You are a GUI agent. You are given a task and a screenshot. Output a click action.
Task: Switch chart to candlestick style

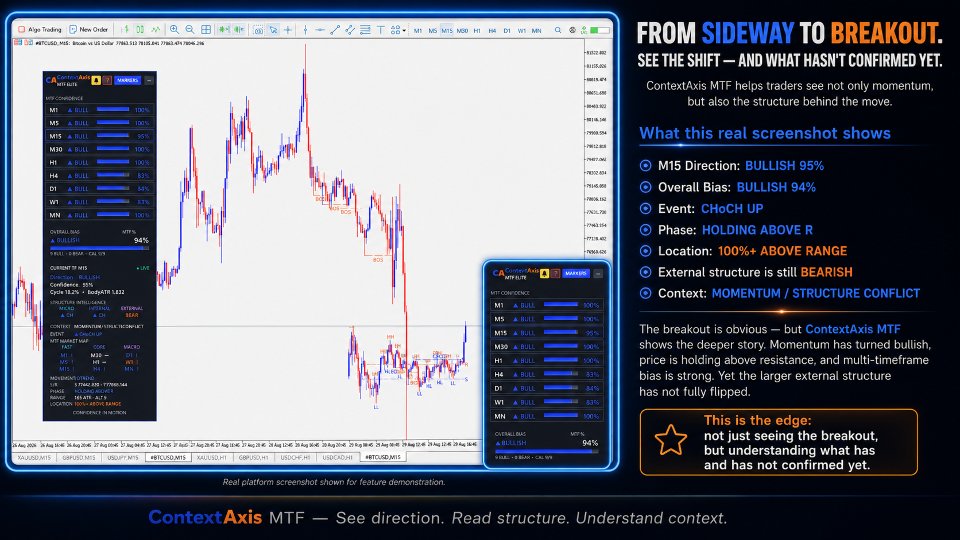pos(140,29)
